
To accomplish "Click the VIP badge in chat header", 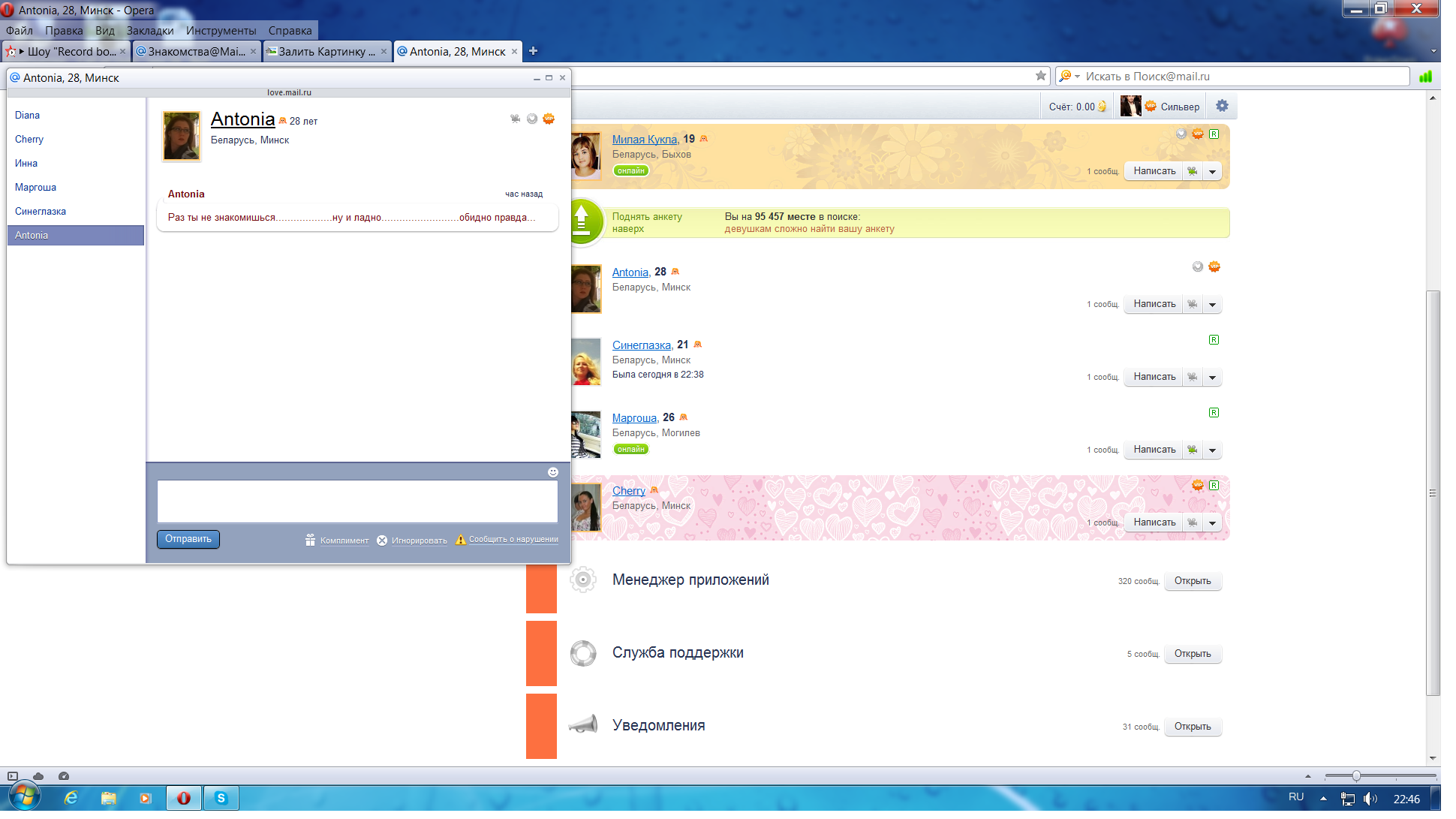I will 549,119.
